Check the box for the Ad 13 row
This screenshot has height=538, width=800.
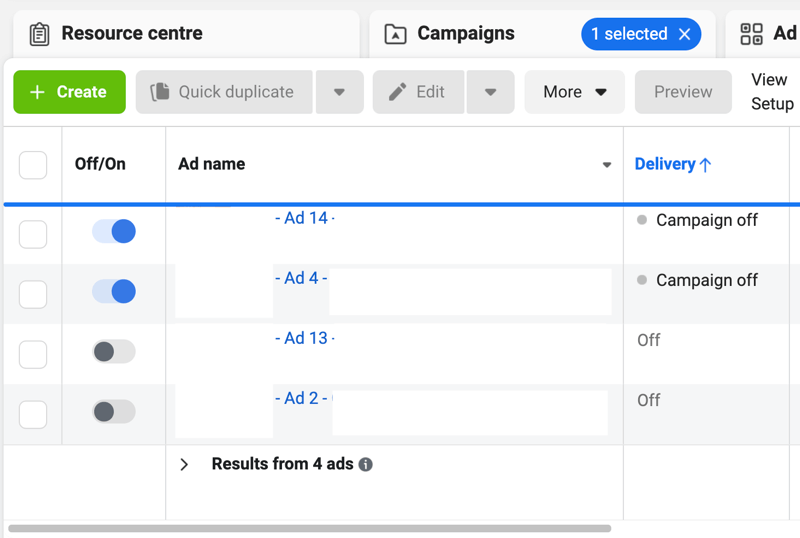click(33, 354)
